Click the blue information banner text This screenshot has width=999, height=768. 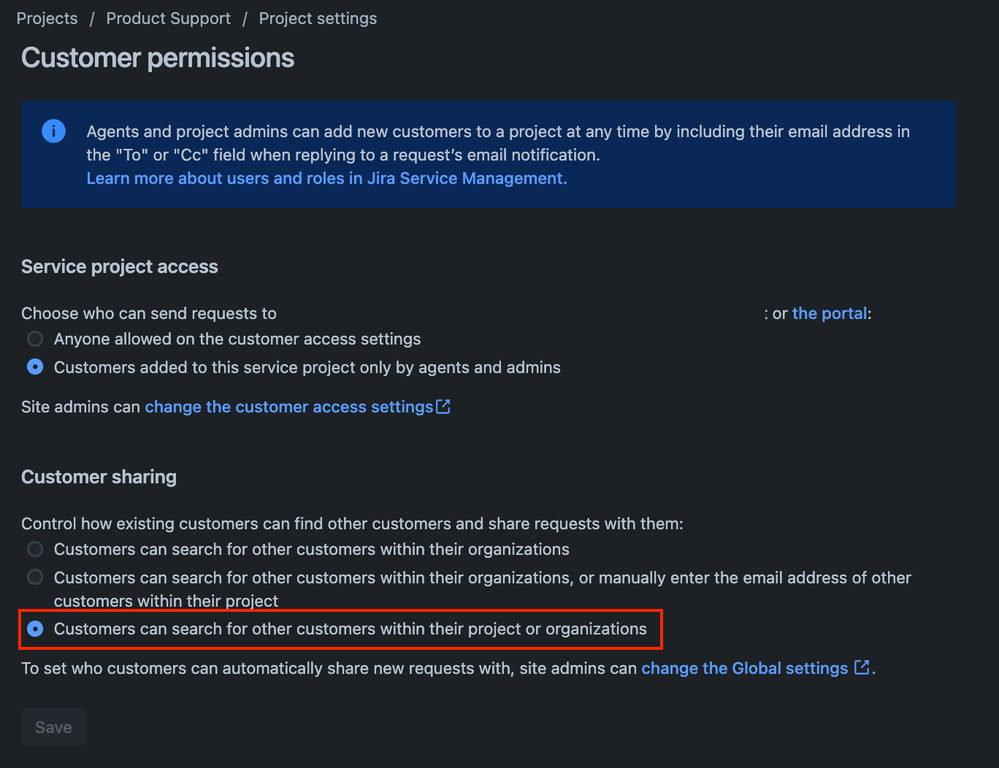pos(498,143)
